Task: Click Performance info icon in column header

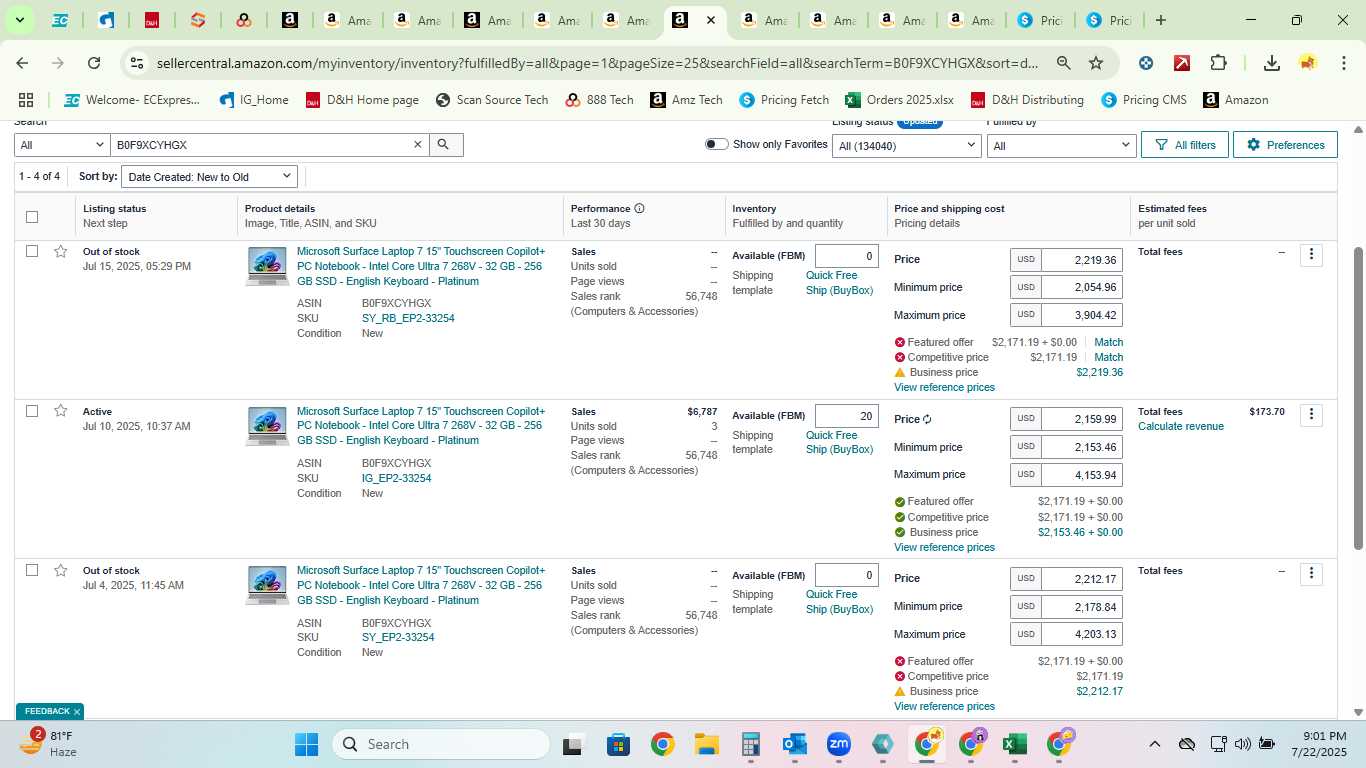Action: (x=639, y=208)
